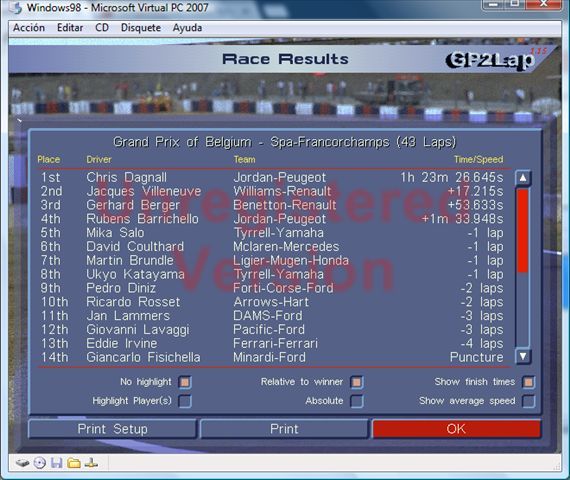
Task: Open the Acción menu
Action: (x=29, y=28)
